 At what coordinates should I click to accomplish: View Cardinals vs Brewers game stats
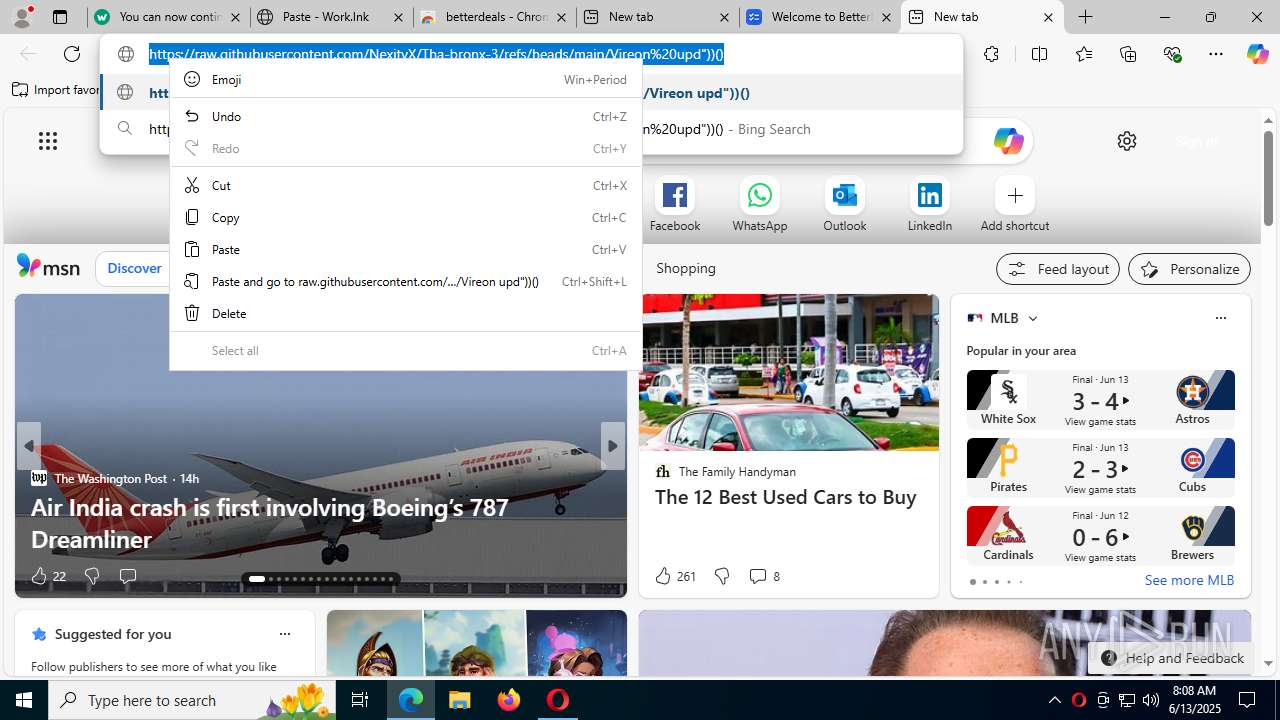pyautogui.click(x=1100, y=558)
